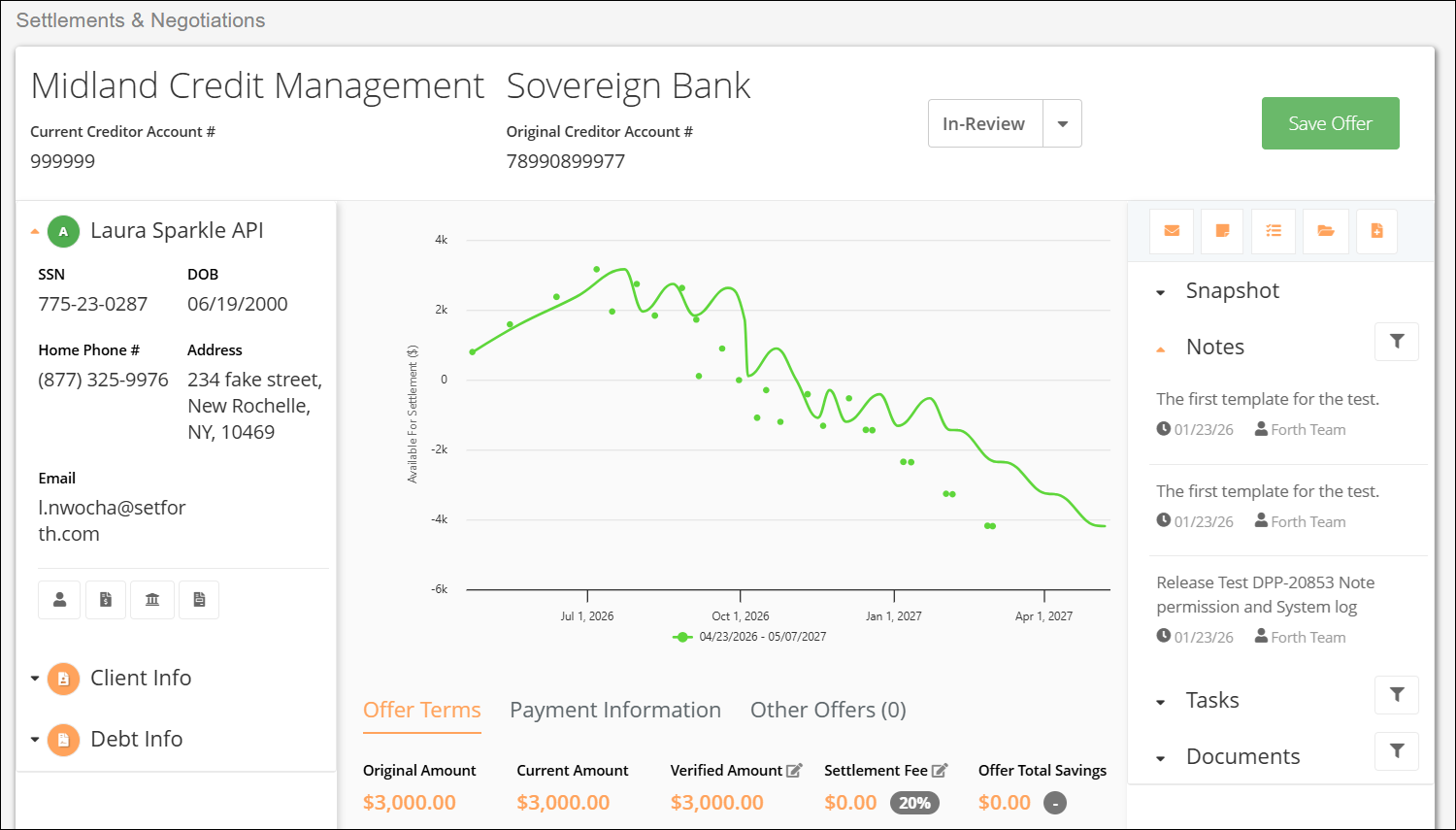Click the add document icon button
1456x830 pixels.
tap(1376, 231)
